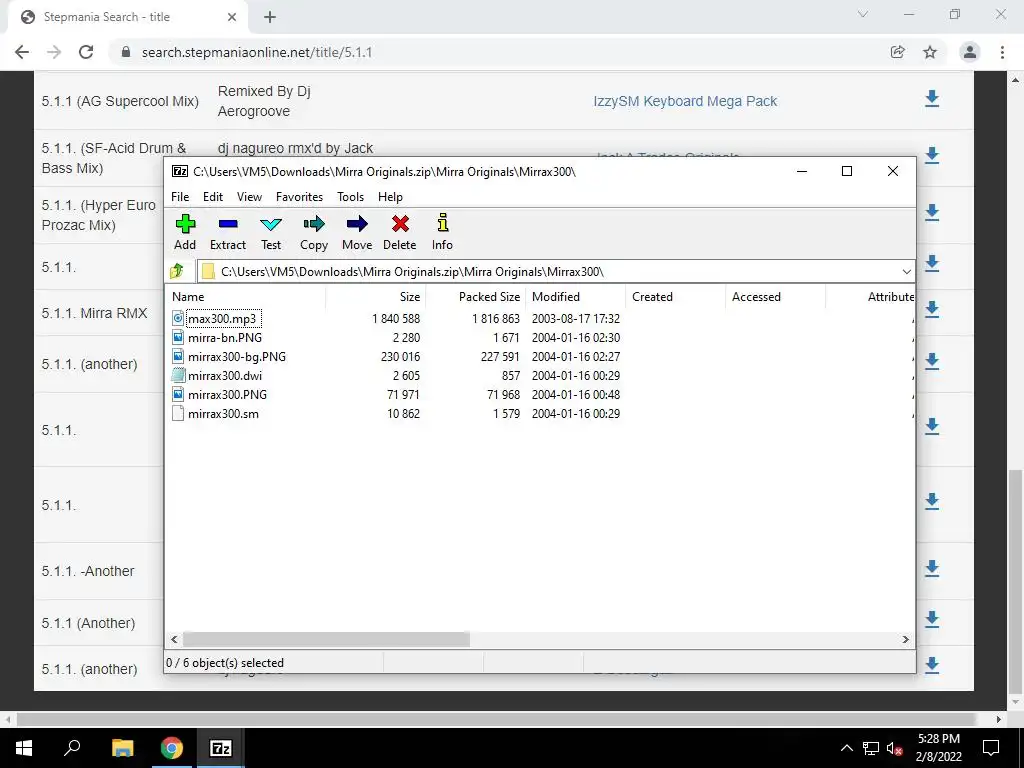Click the download icon for 5.1.1. Mirra RMX
This screenshot has width=1024, height=768.
click(932, 310)
